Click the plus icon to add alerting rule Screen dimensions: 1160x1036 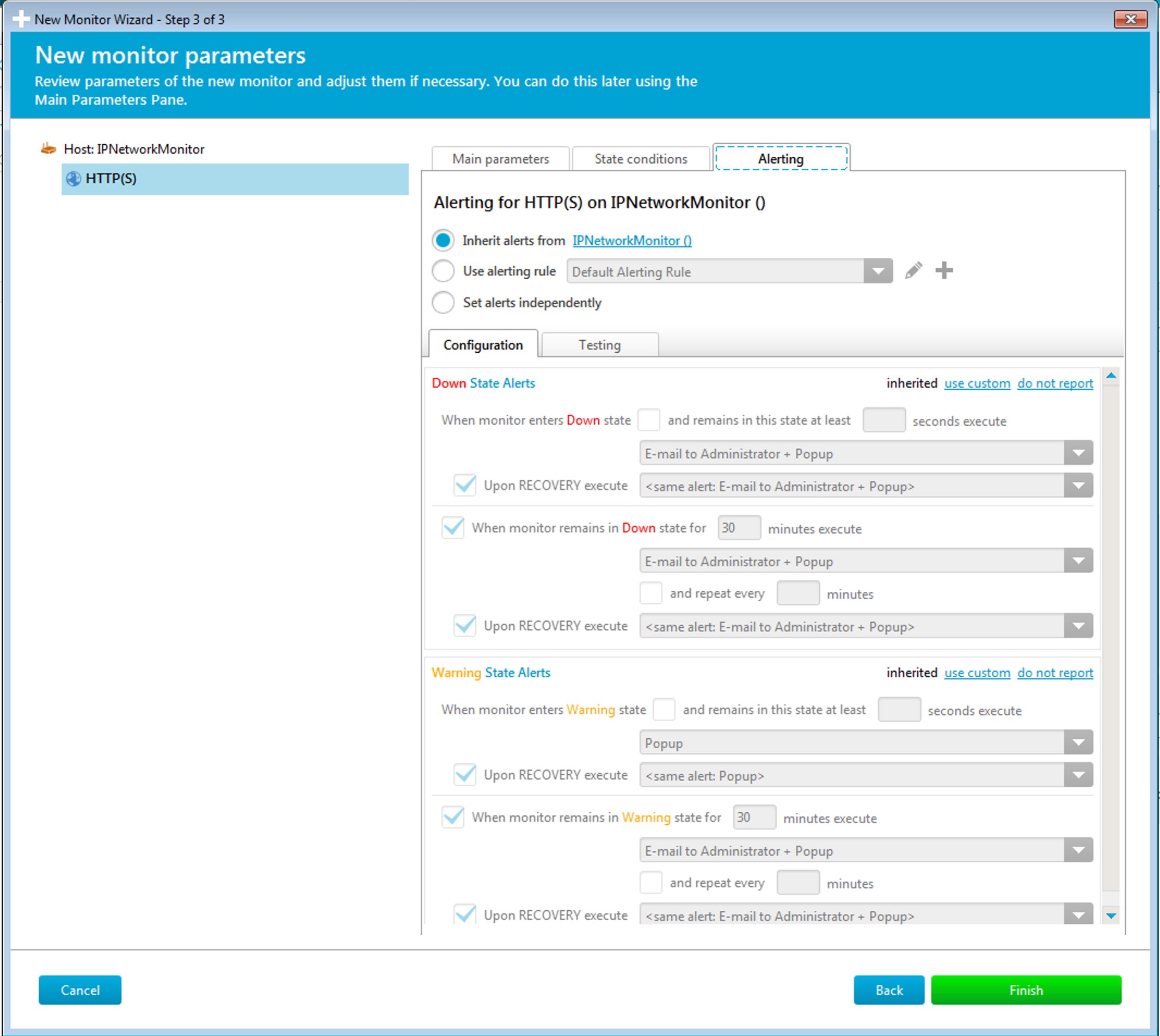(944, 271)
